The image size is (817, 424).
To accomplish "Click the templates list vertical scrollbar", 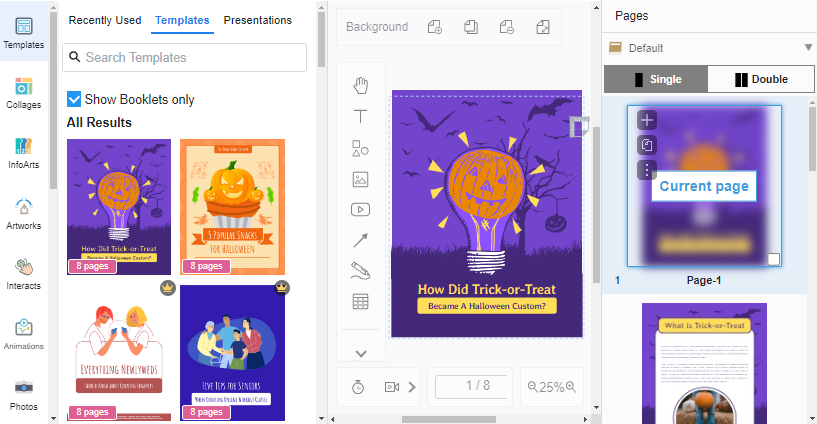I will (321, 39).
